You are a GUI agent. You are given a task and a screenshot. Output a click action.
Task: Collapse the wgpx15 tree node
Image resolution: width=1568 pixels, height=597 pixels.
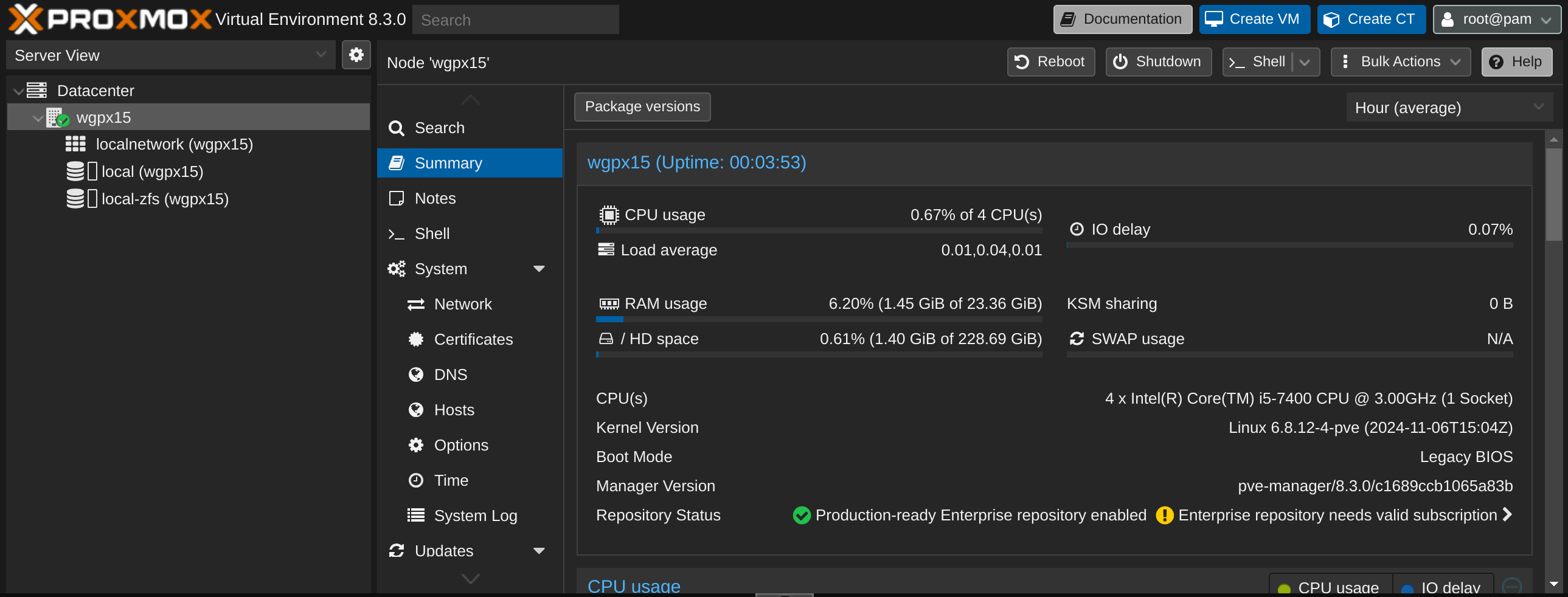pos(38,118)
